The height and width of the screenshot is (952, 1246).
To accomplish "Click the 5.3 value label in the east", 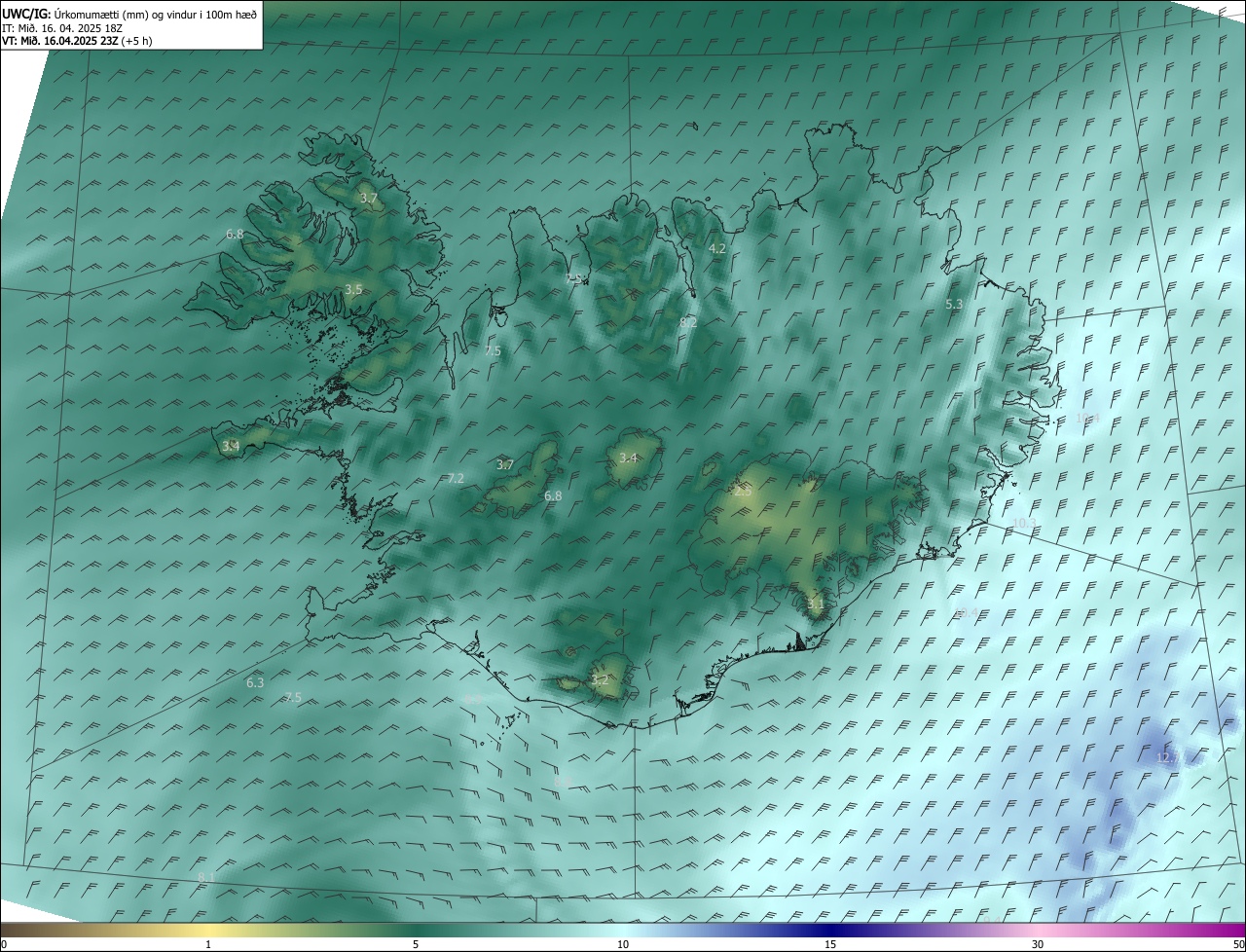I will click(954, 305).
